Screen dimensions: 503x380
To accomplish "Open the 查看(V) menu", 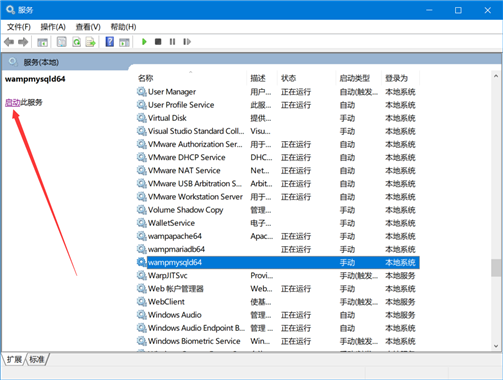I will coord(88,27).
